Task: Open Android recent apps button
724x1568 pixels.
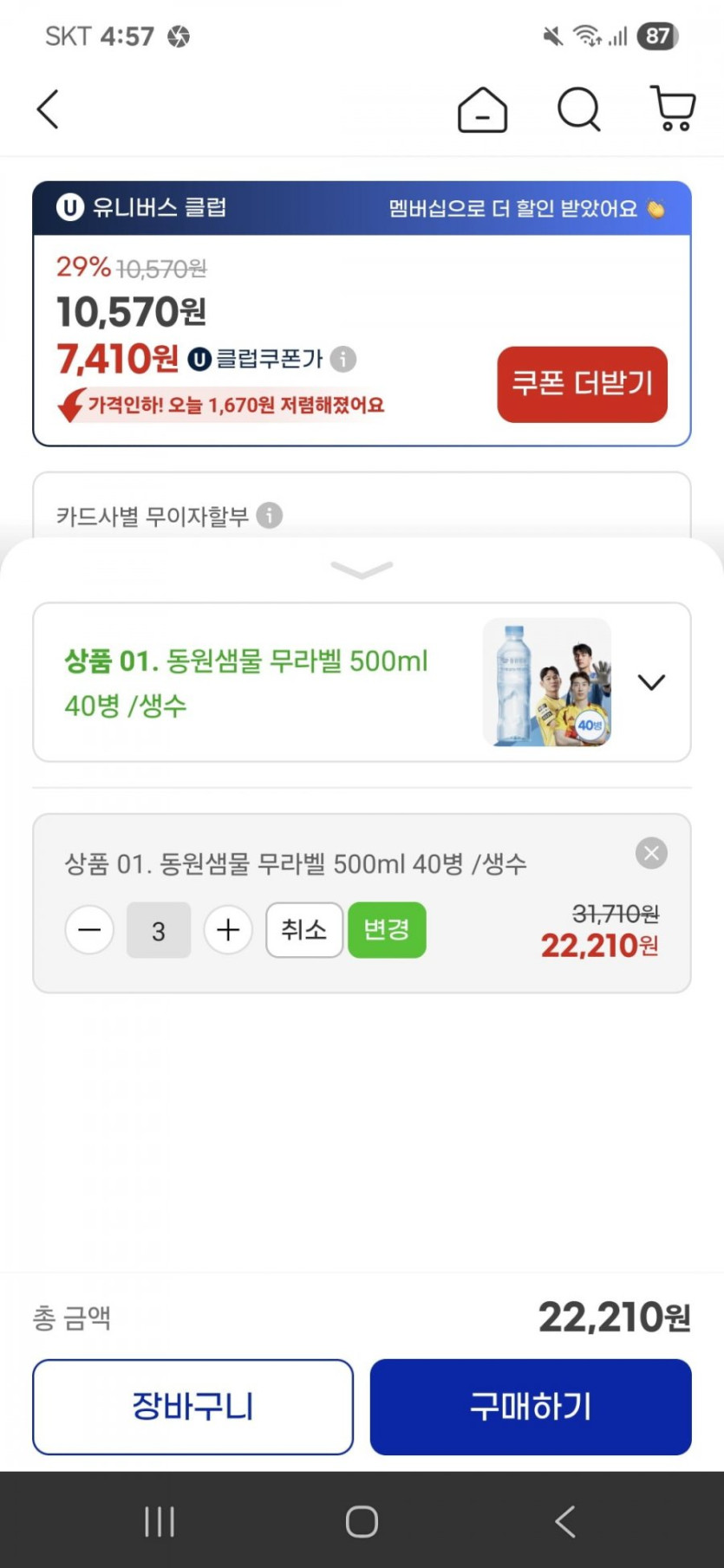Action: (160, 1521)
